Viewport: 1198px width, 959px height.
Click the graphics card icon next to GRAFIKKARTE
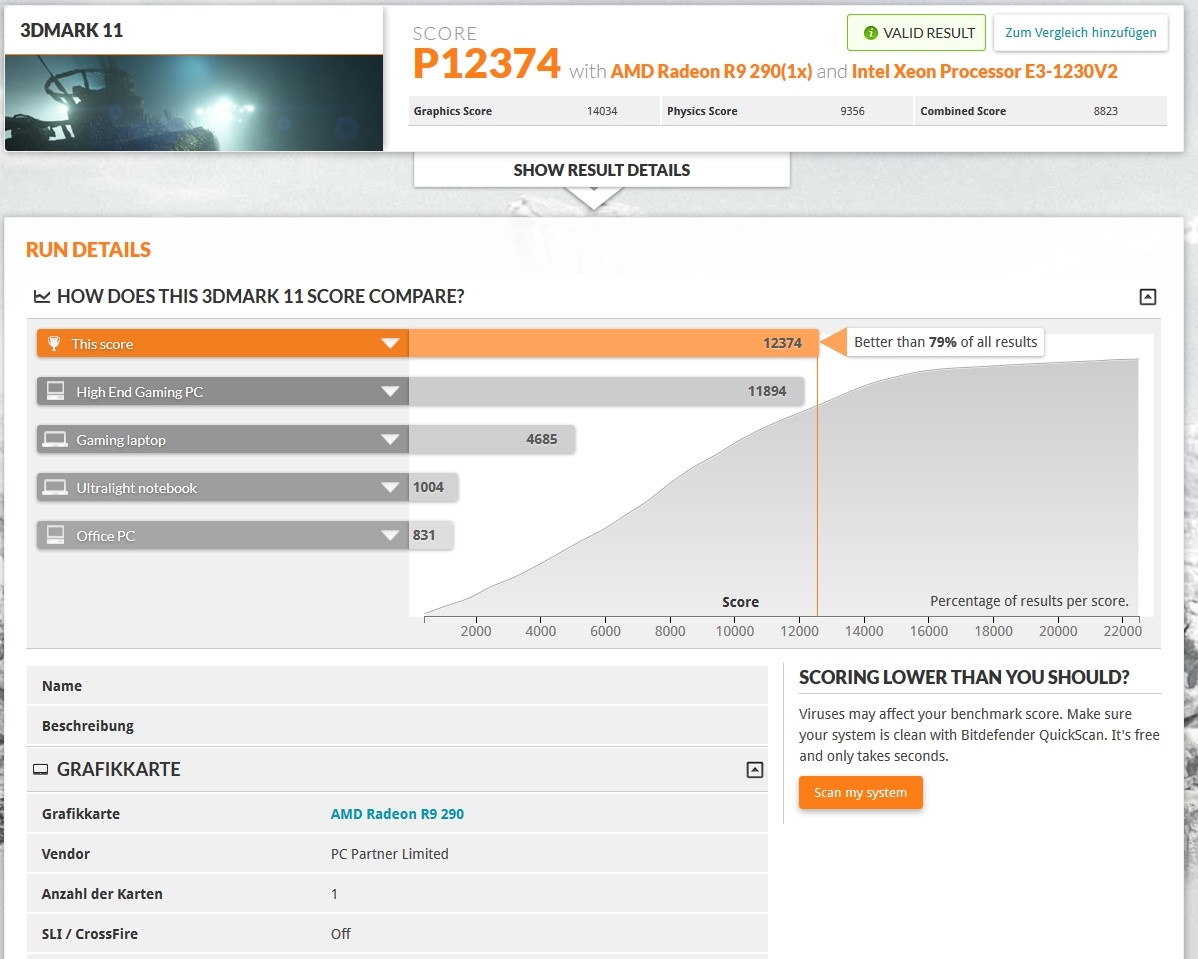[x=41, y=770]
